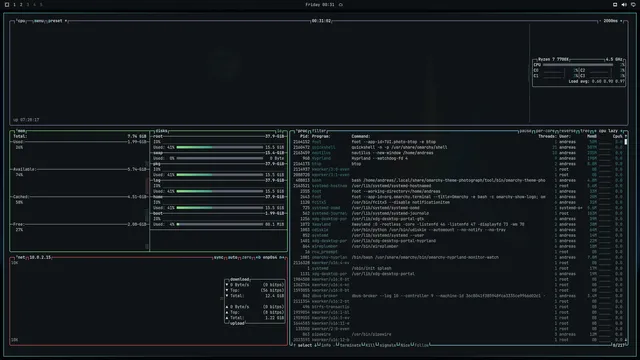The height and width of the screenshot is (360, 640).
Task: Open the btop menu option
Action: tap(38, 21)
